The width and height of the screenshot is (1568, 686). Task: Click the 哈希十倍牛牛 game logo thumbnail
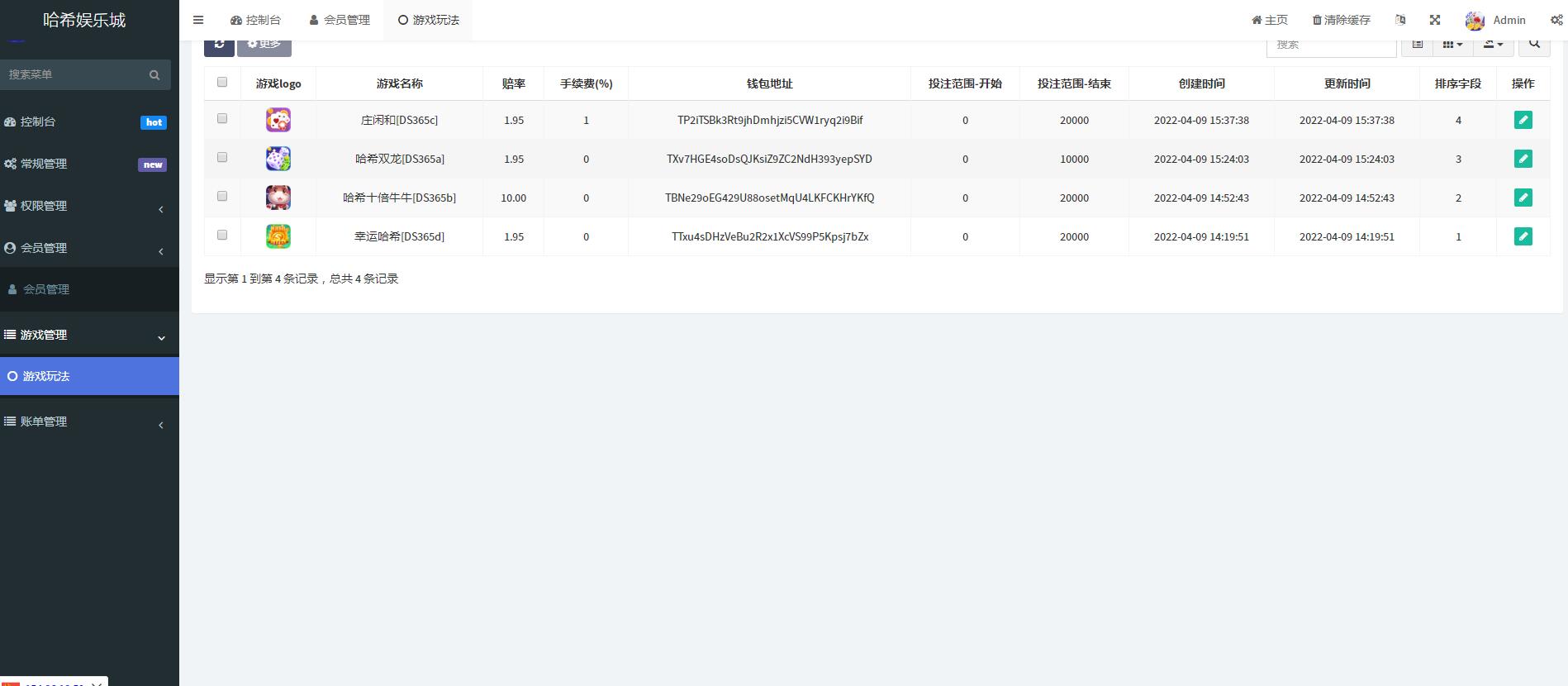click(x=278, y=198)
